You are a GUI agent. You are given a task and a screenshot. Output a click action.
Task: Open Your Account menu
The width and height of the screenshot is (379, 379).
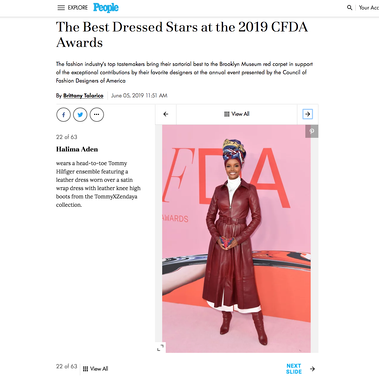pyautogui.click(x=369, y=7)
